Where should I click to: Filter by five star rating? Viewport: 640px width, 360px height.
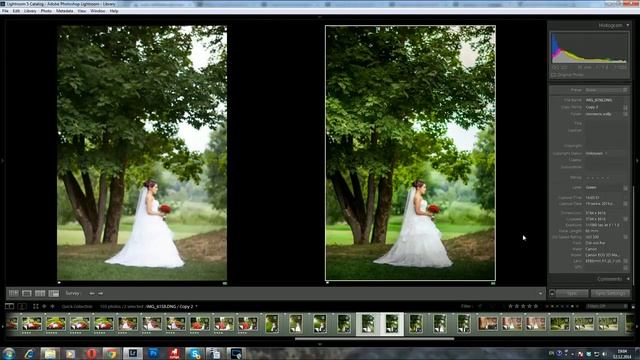(536, 306)
